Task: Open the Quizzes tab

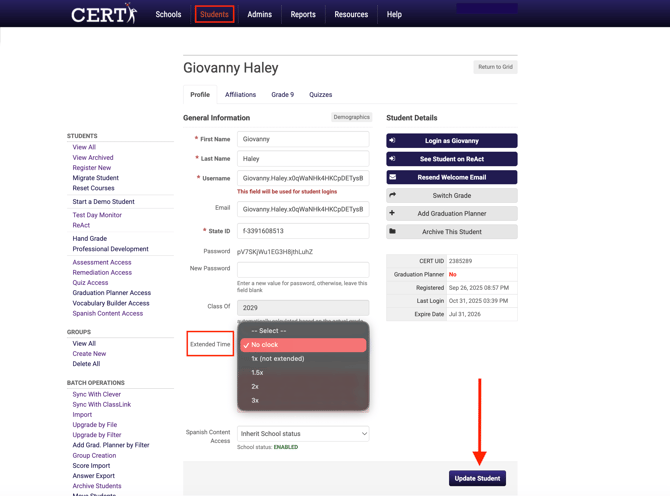Action: click(x=320, y=95)
